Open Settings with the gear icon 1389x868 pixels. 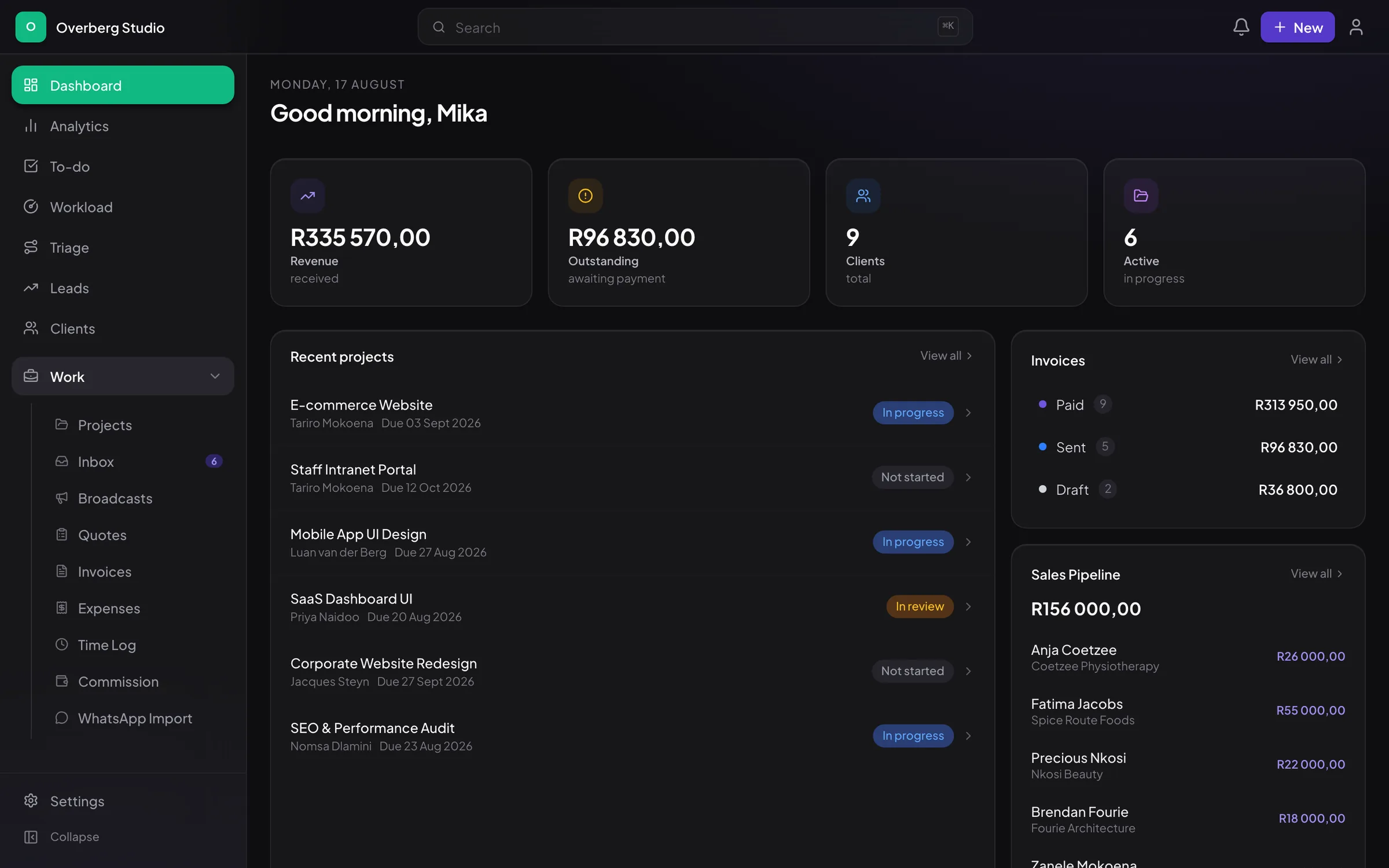[31, 800]
